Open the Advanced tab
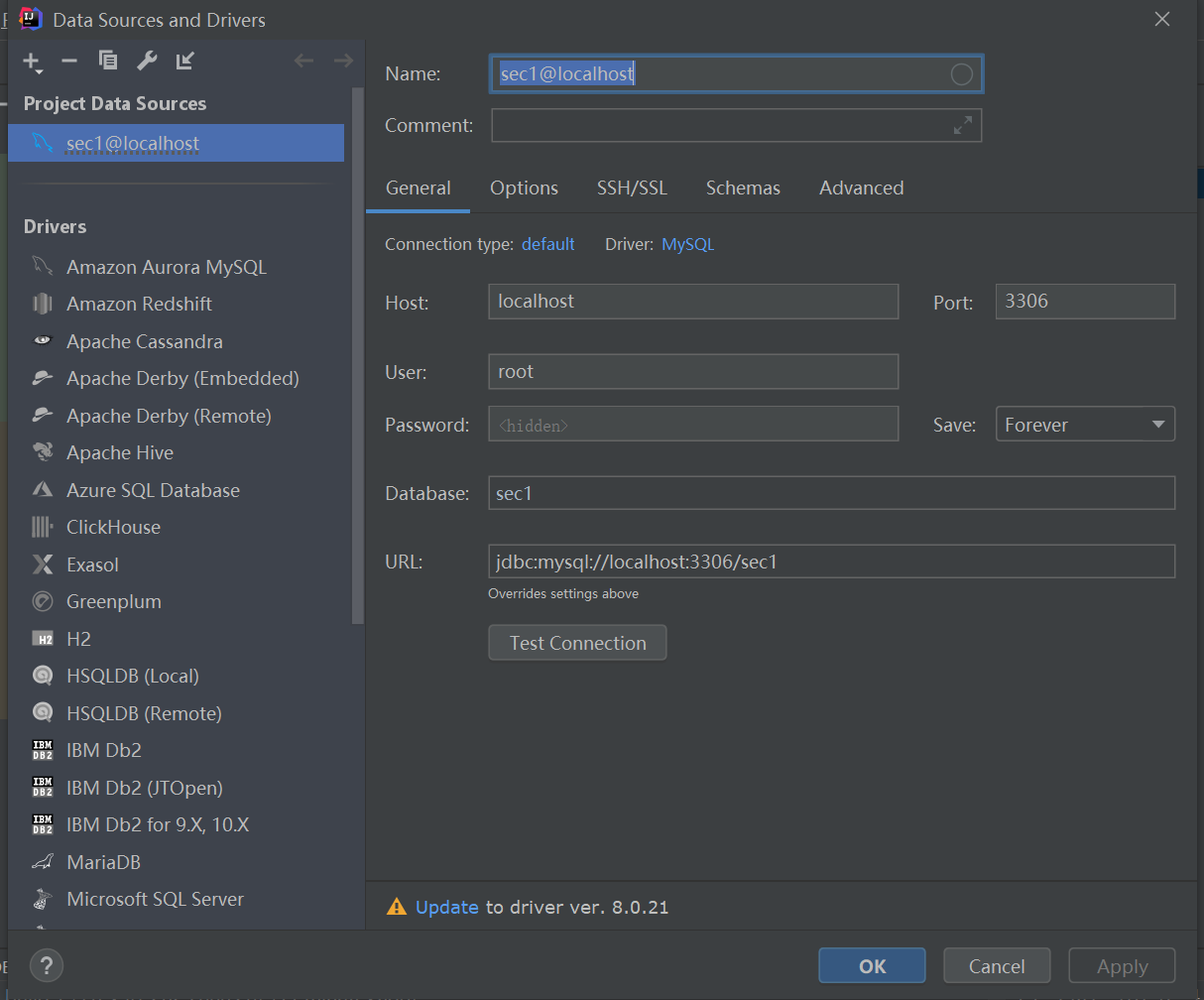1204x1000 pixels. click(861, 187)
